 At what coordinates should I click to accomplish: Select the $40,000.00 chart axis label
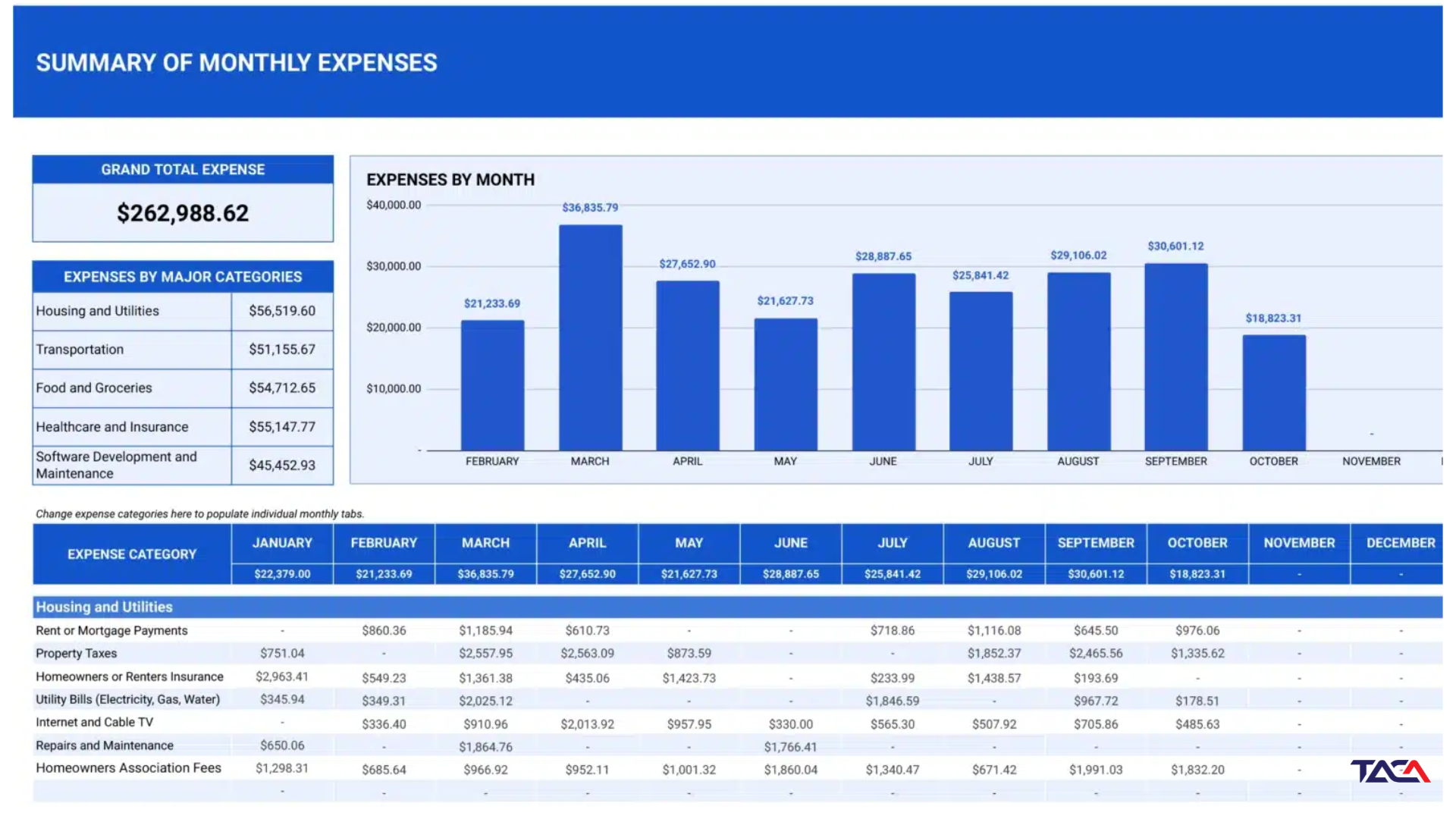point(394,205)
